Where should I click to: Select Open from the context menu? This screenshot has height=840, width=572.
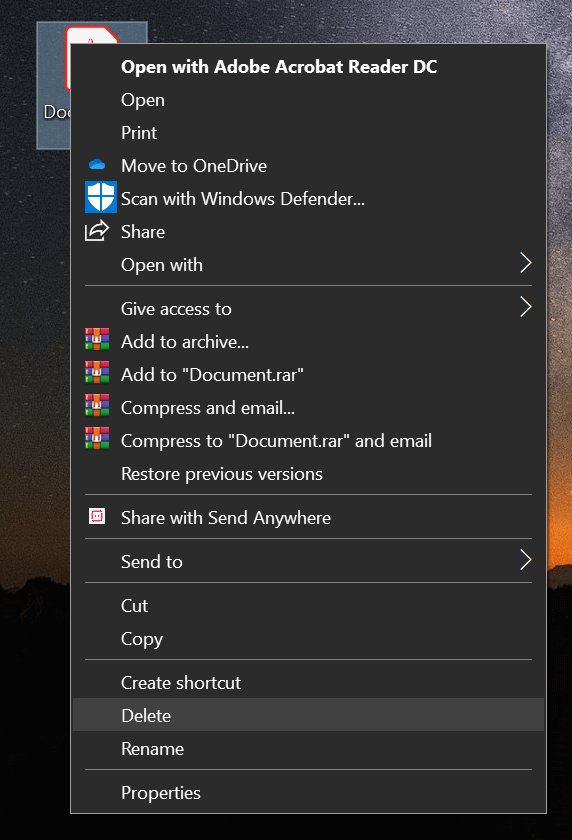click(308, 100)
